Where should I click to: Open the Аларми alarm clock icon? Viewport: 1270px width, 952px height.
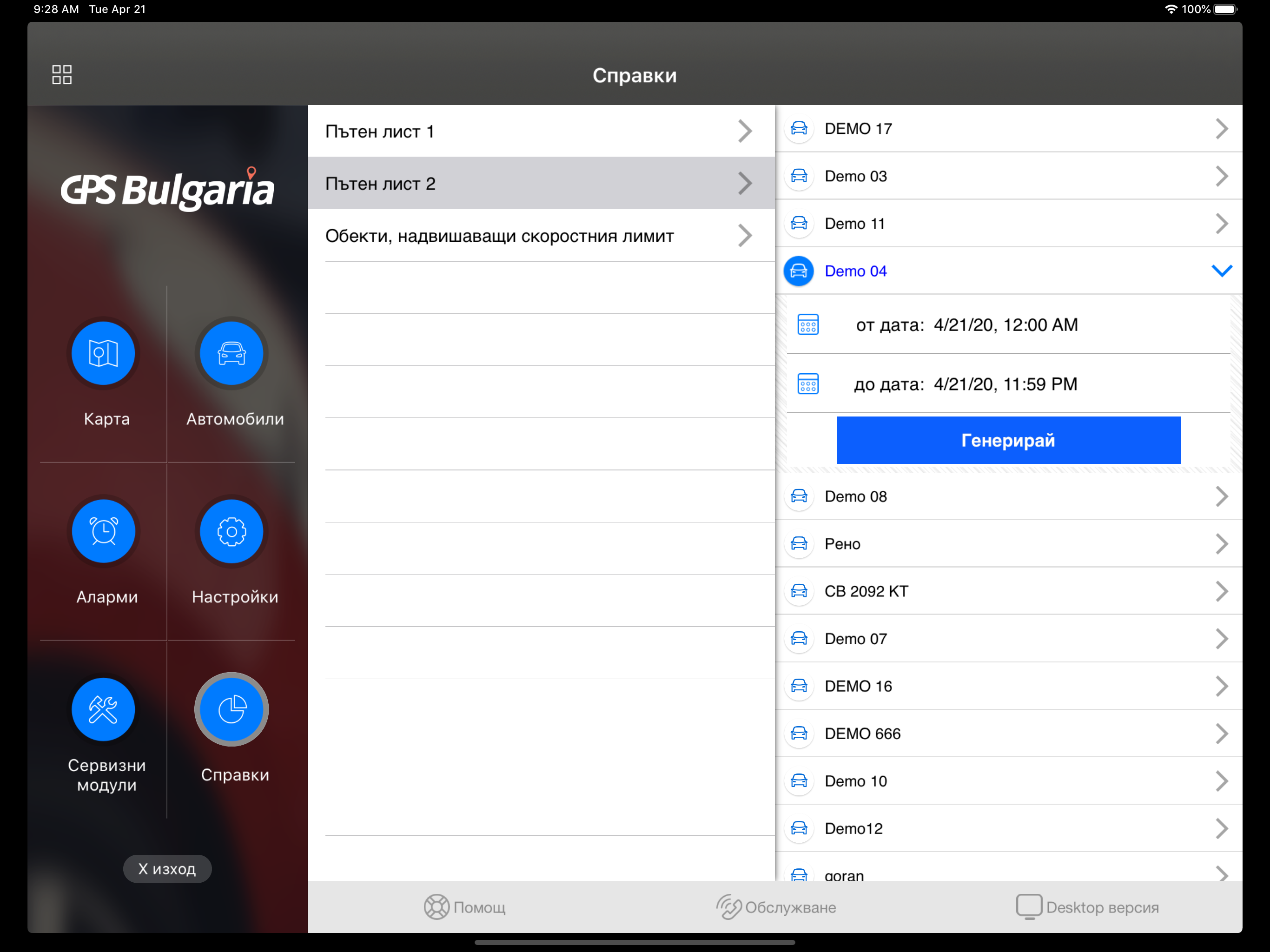click(103, 531)
